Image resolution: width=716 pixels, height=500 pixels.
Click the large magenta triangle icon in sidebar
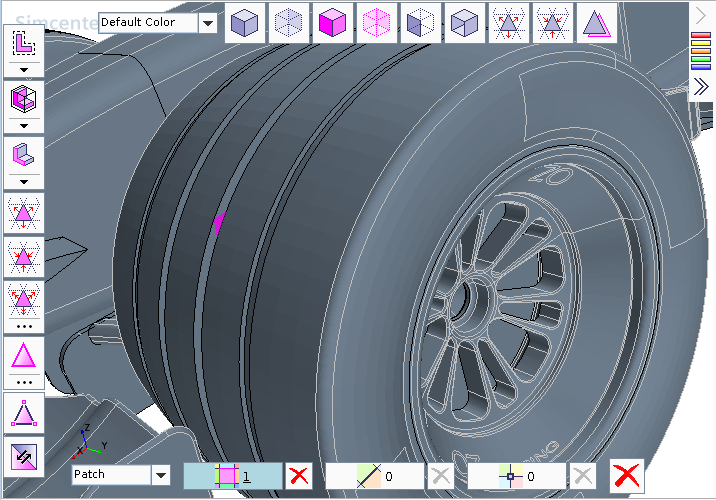(x=23, y=356)
